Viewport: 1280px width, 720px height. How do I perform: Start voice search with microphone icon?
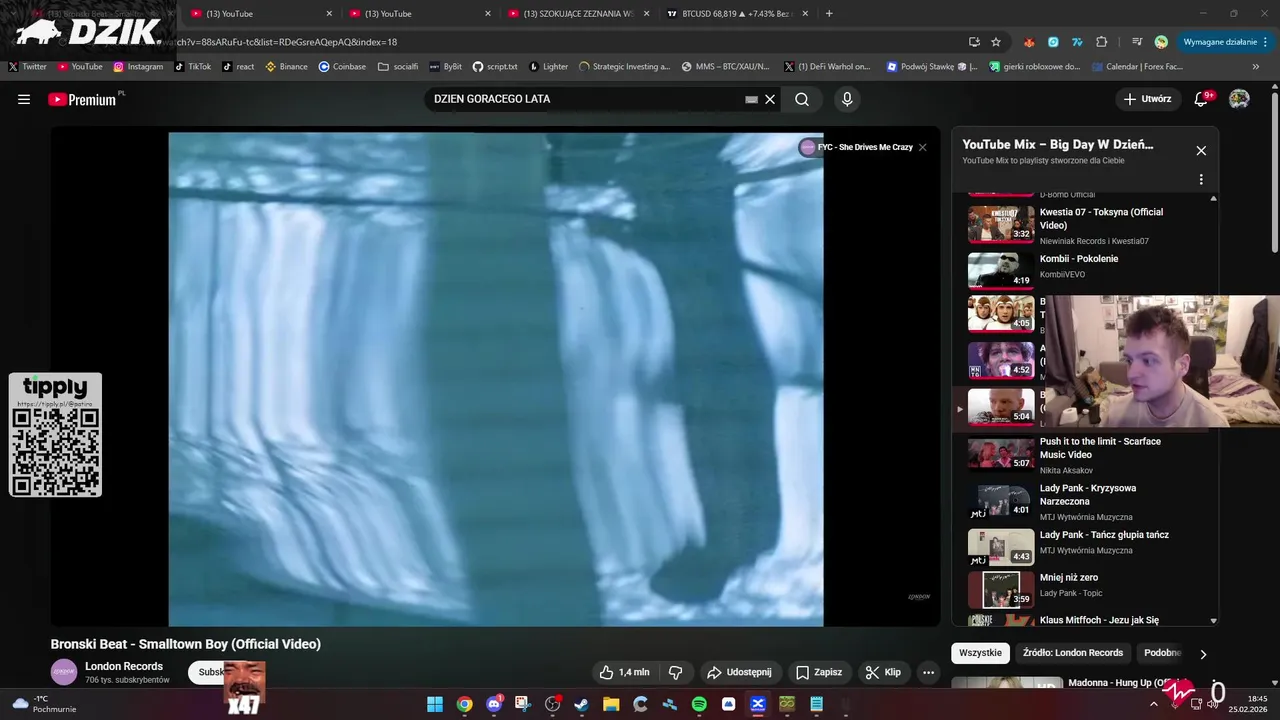pyautogui.click(x=847, y=99)
